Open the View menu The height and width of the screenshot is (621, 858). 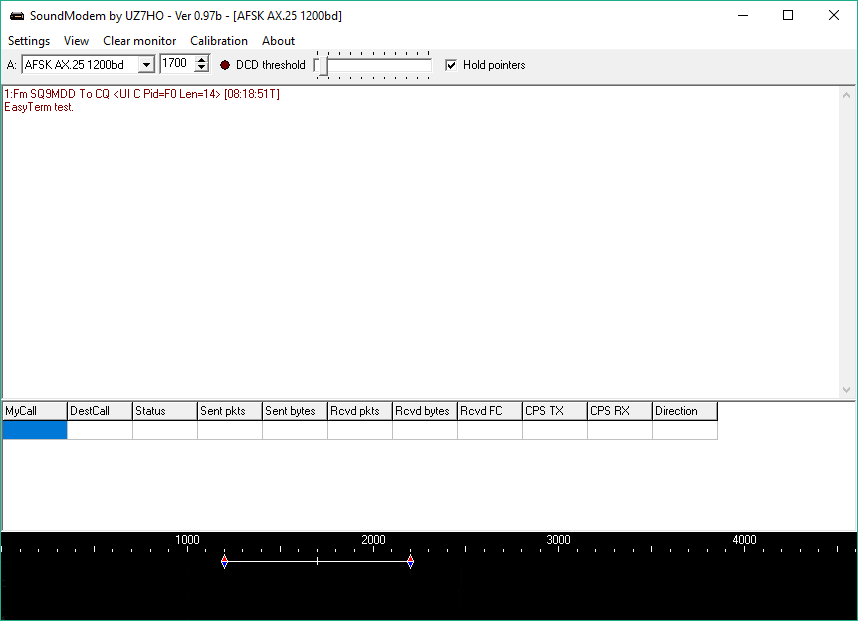(76, 41)
